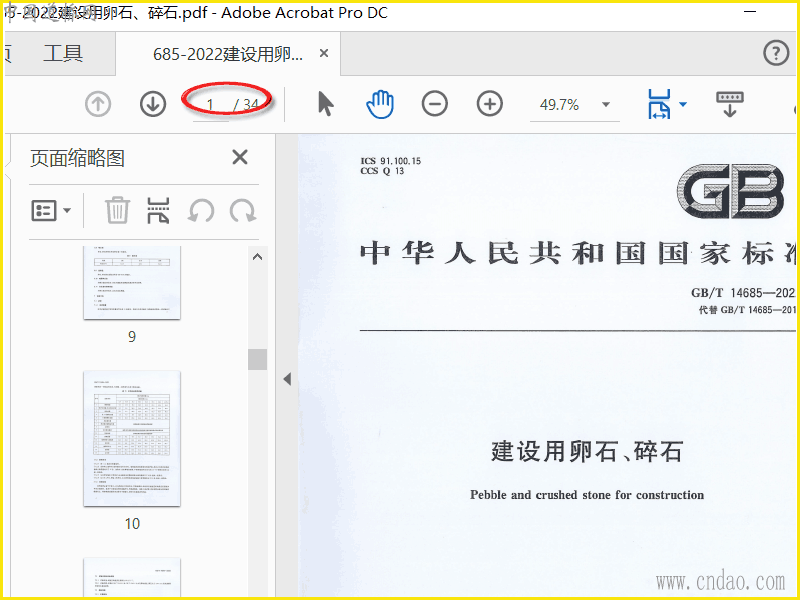Choose the arrow selection tool

pyautogui.click(x=326, y=104)
